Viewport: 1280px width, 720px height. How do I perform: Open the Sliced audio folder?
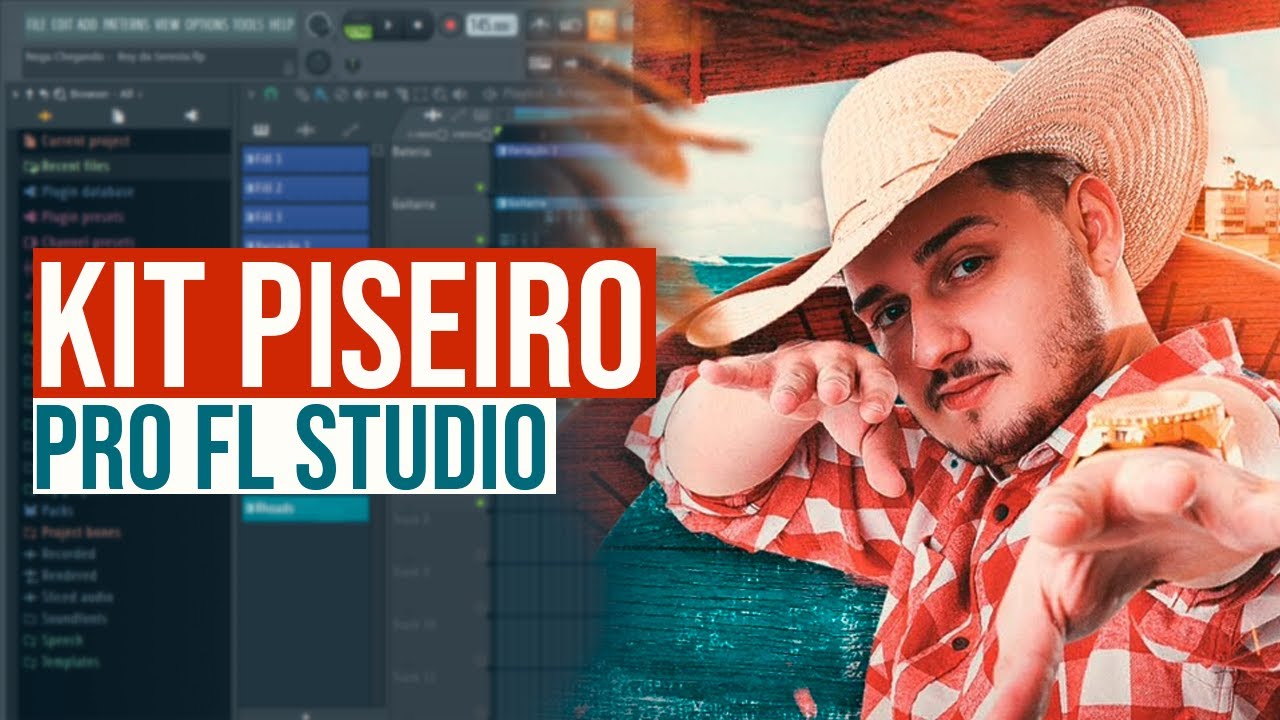tap(67, 597)
